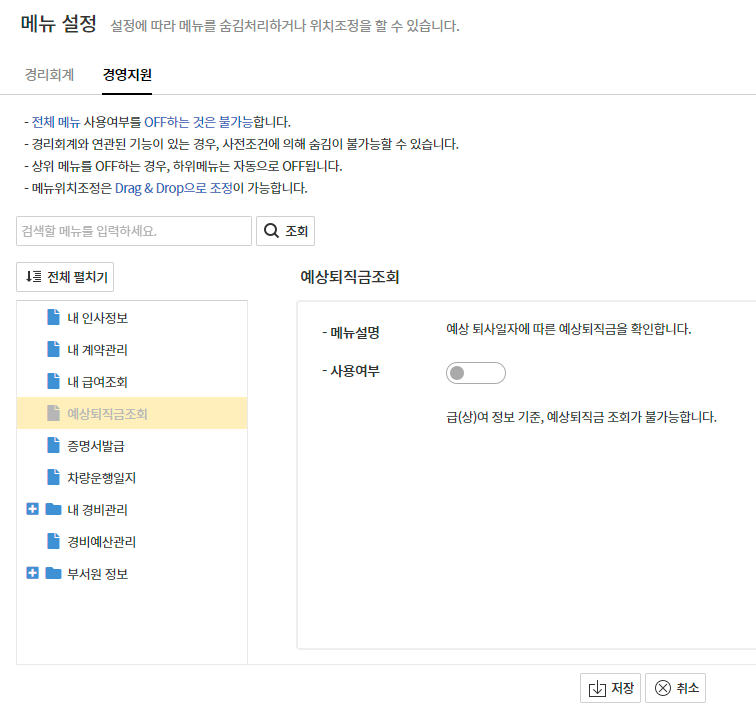Click the gray file icon beside 예상퇴직금조회
The height and width of the screenshot is (713, 756).
pyautogui.click(x=53, y=414)
